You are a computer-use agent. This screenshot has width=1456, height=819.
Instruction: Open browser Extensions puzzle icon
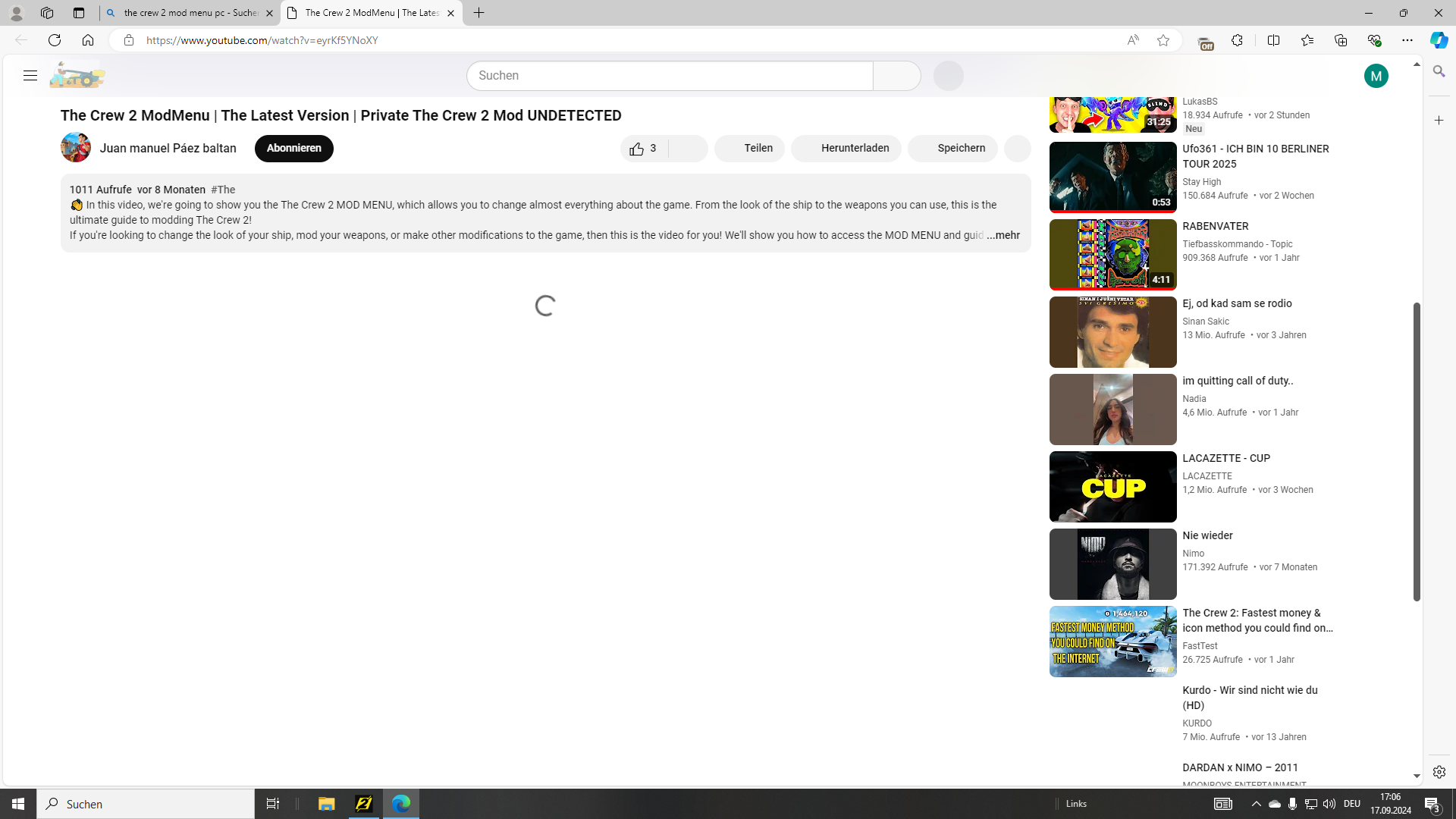point(1237,40)
